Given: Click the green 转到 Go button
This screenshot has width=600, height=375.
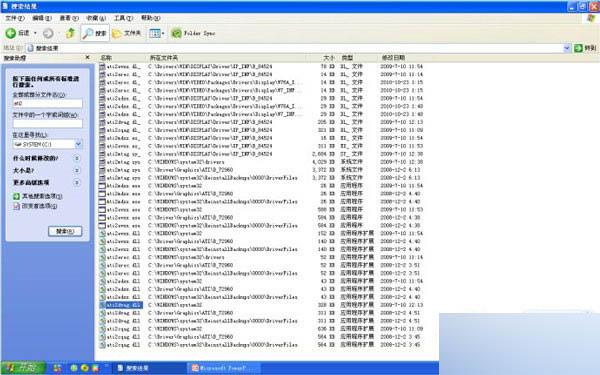Looking at the screenshot, I should click(x=585, y=48).
